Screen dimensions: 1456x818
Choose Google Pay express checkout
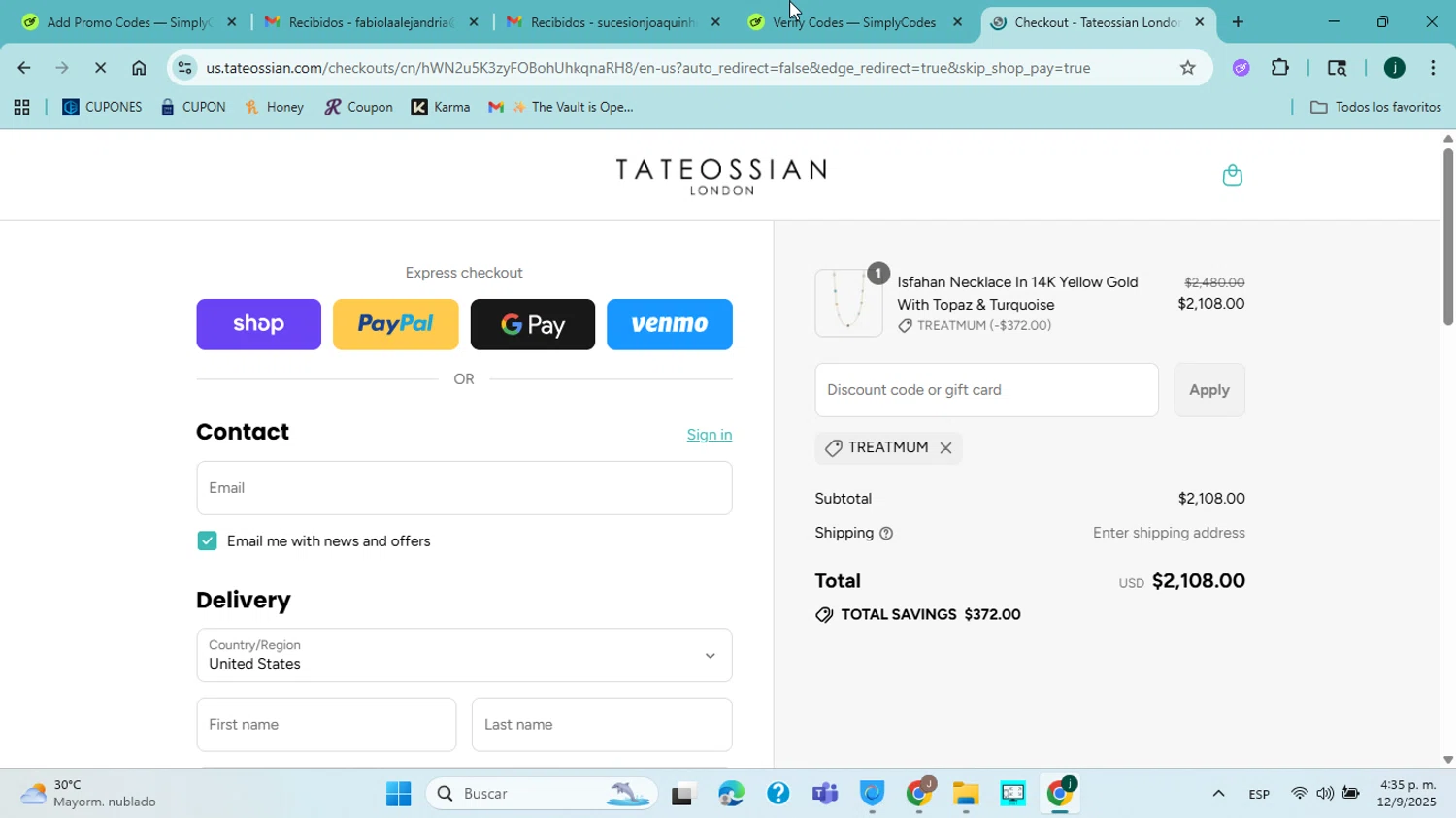click(533, 324)
